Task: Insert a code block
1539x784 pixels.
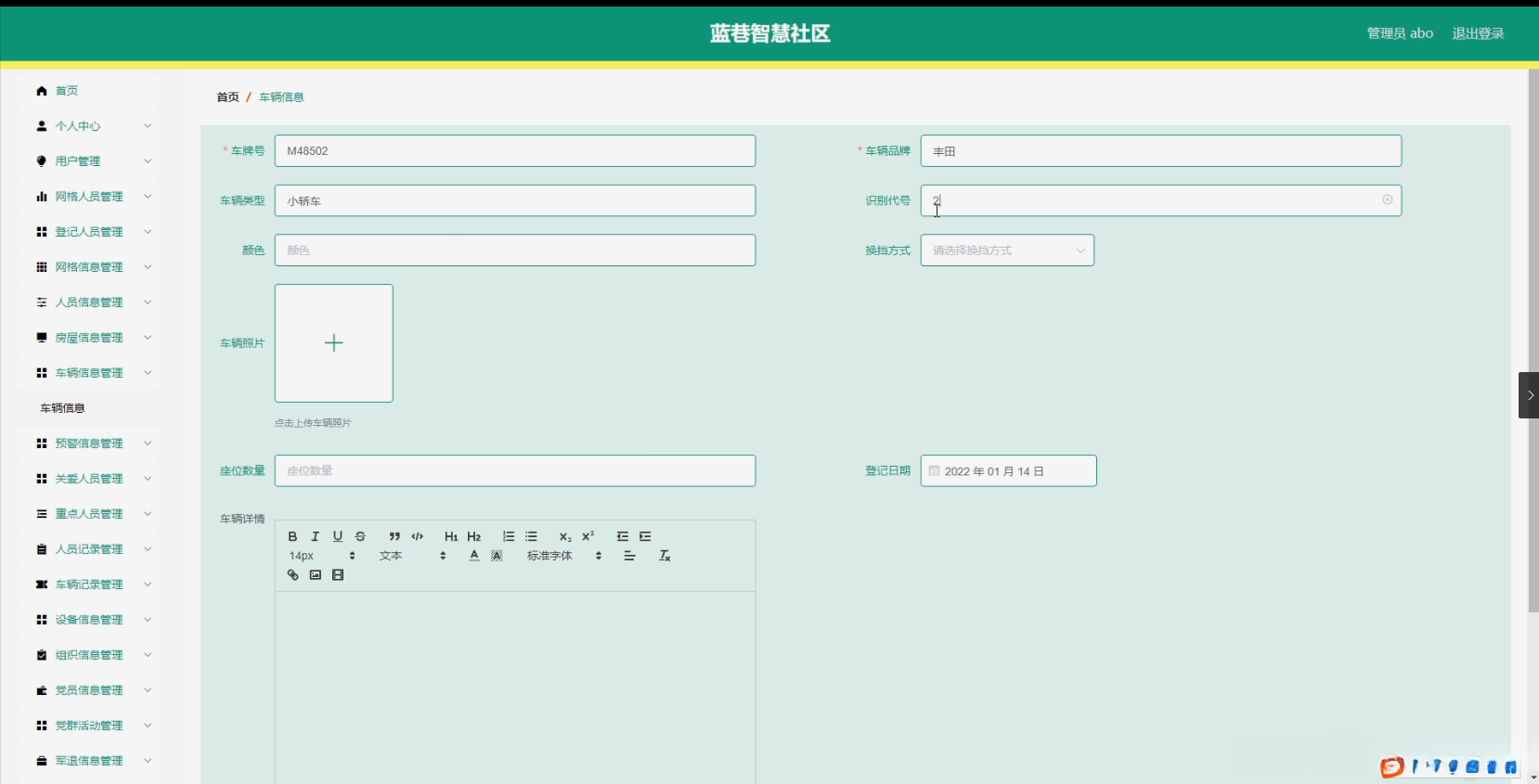Action: click(x=418, y=536)
